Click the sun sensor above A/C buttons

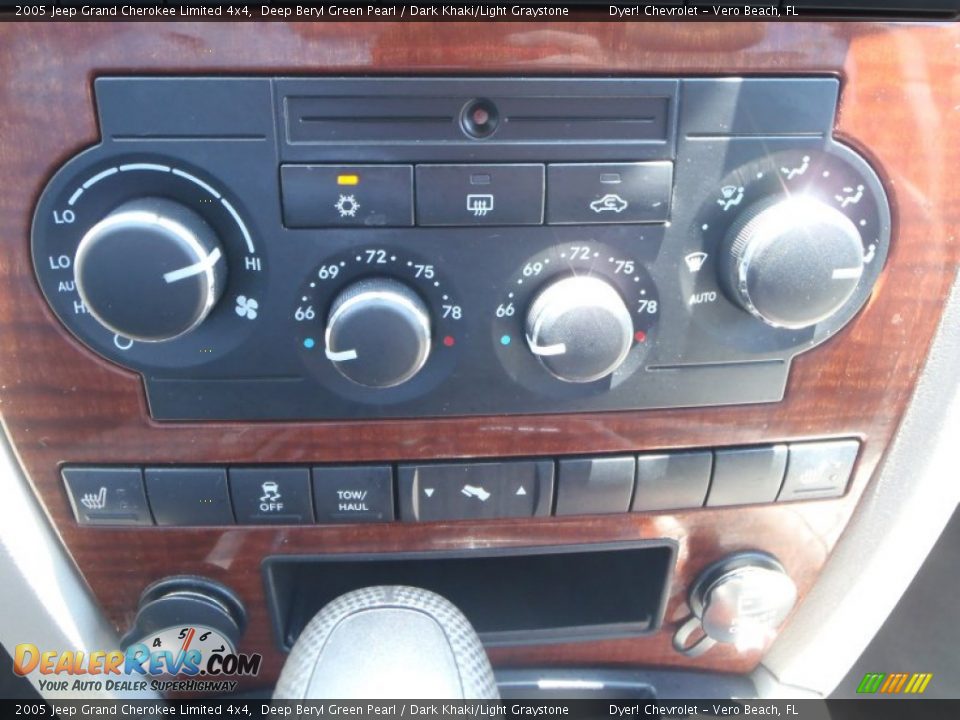tap(479, 118)
